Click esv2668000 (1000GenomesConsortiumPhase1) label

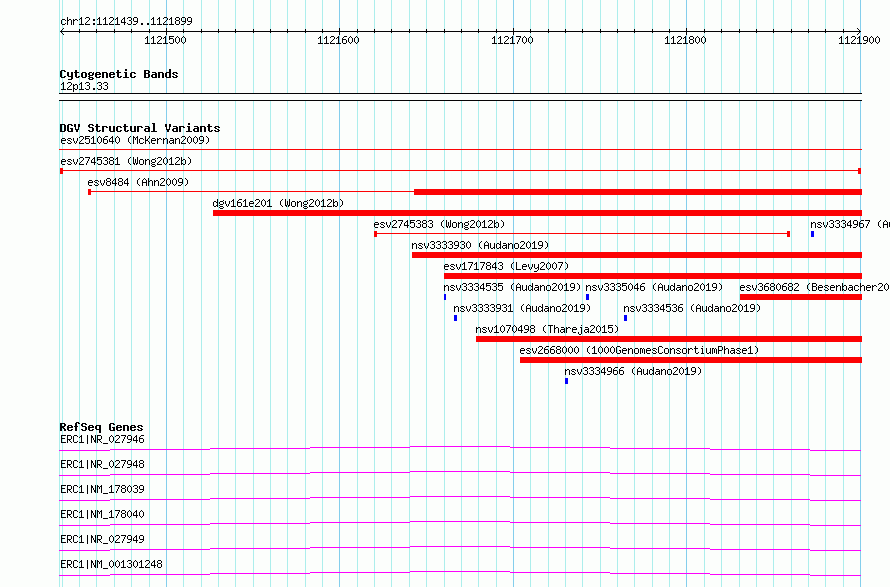point(639,350)
